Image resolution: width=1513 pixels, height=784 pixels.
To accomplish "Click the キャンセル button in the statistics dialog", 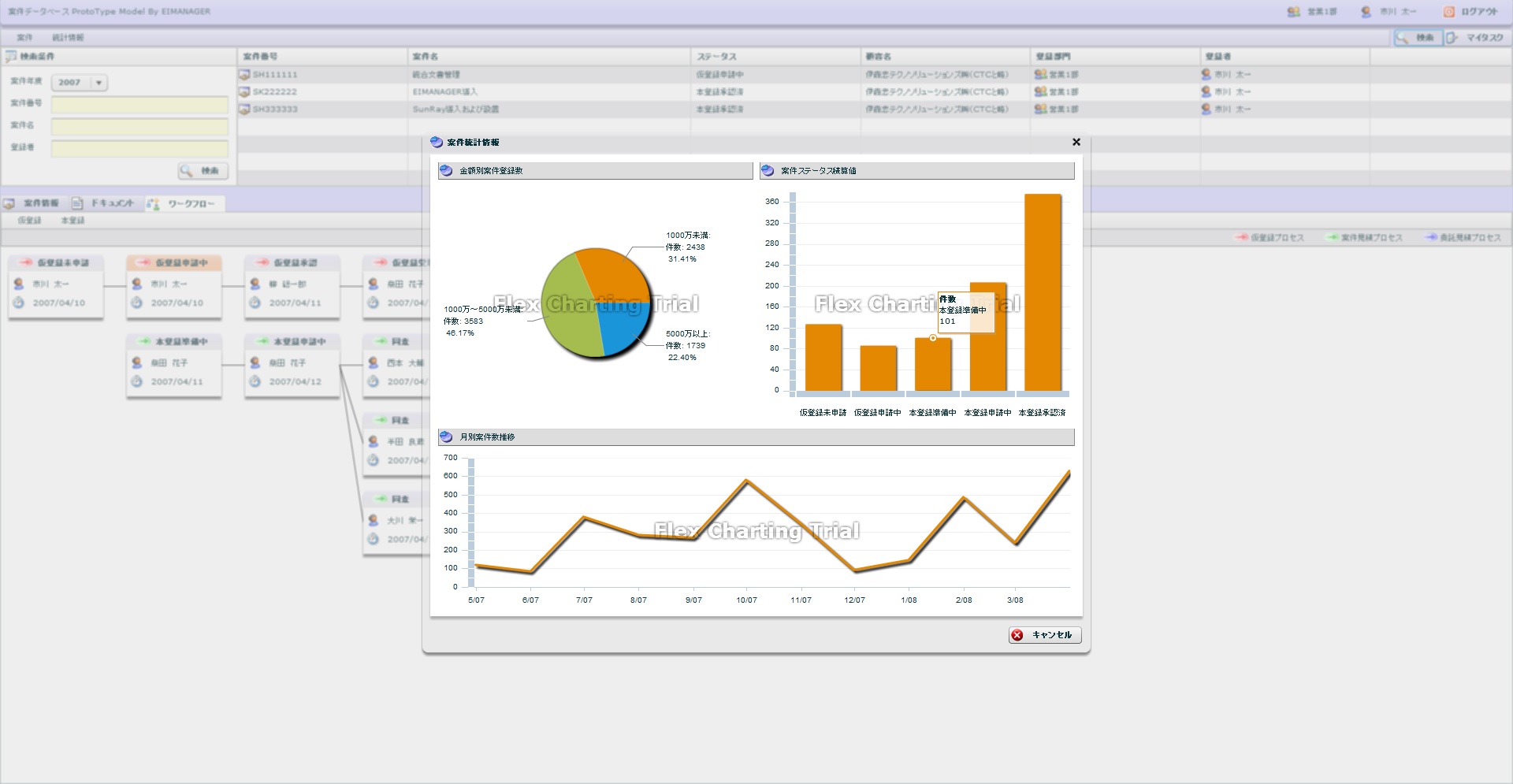I will [1045, 635].
